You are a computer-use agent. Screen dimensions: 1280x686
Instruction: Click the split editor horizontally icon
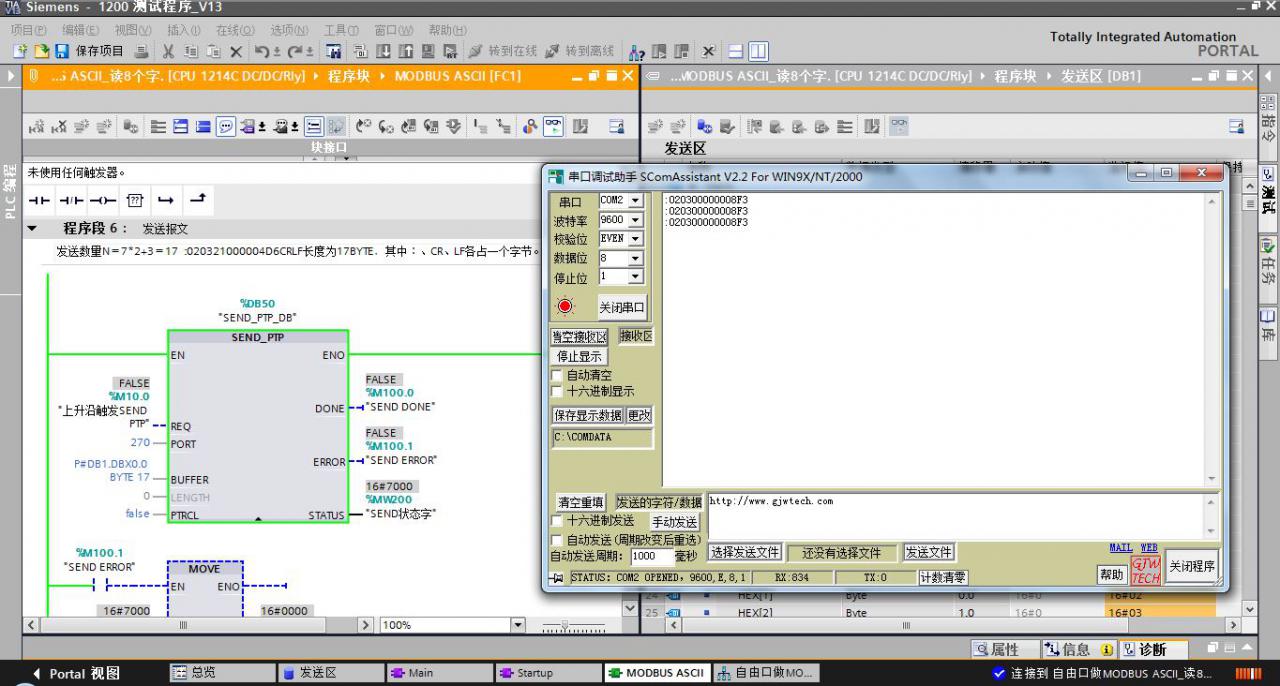point(736,51)
